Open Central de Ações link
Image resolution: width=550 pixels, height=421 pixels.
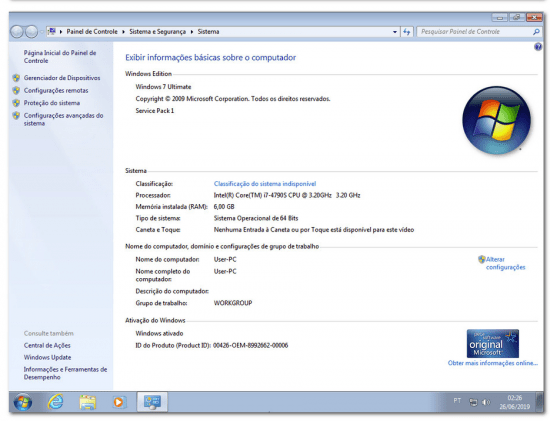(47, 345)
